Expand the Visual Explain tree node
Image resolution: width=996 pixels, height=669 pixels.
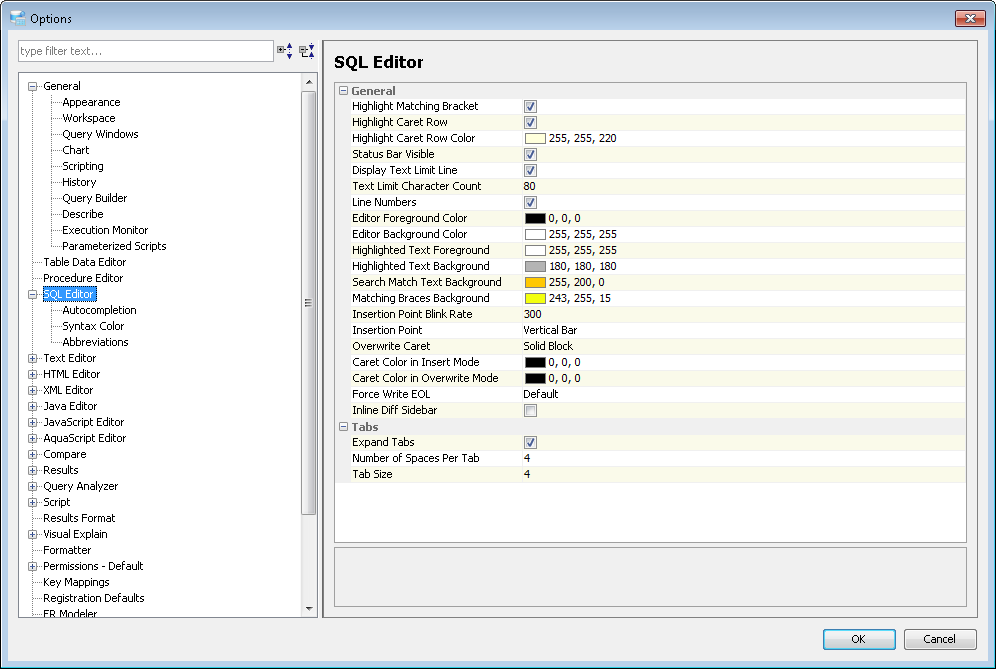[x=32, y=534]
